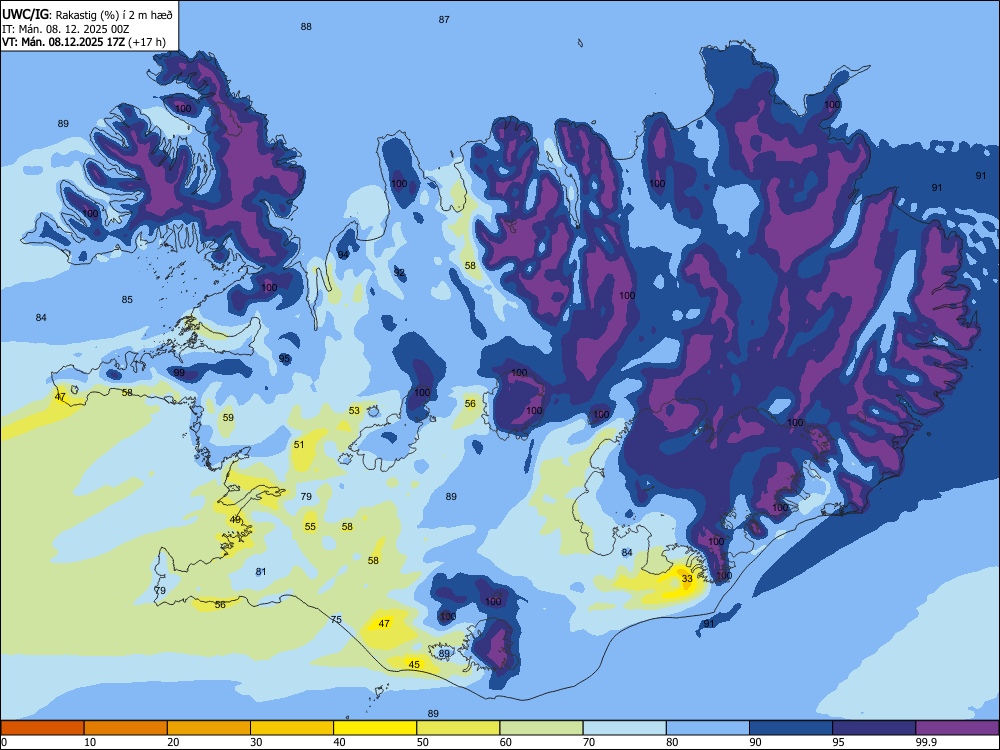Click the humidity value 33 on the map

click(687, 579)
